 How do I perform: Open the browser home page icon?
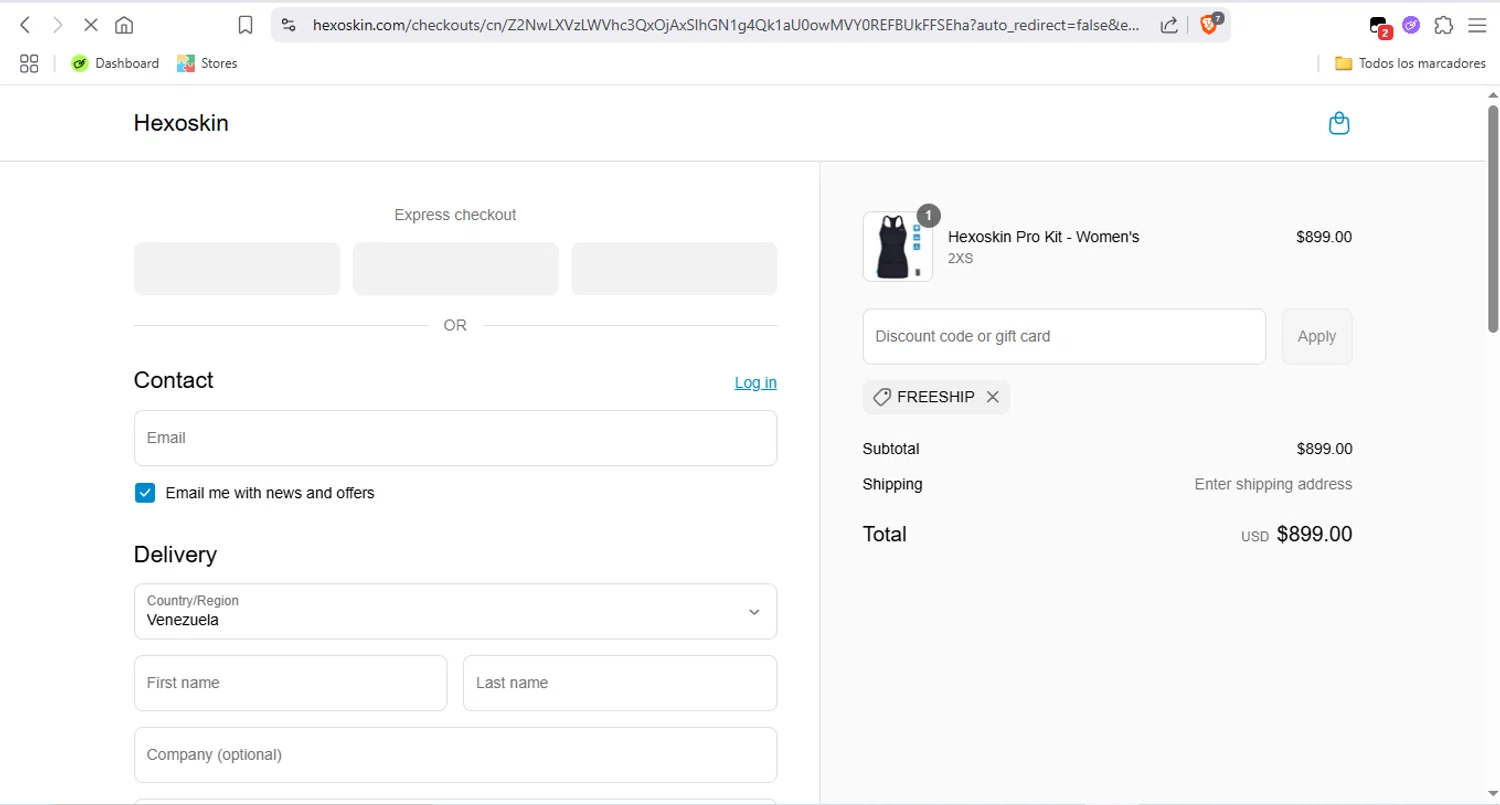(x=124, y=25)
